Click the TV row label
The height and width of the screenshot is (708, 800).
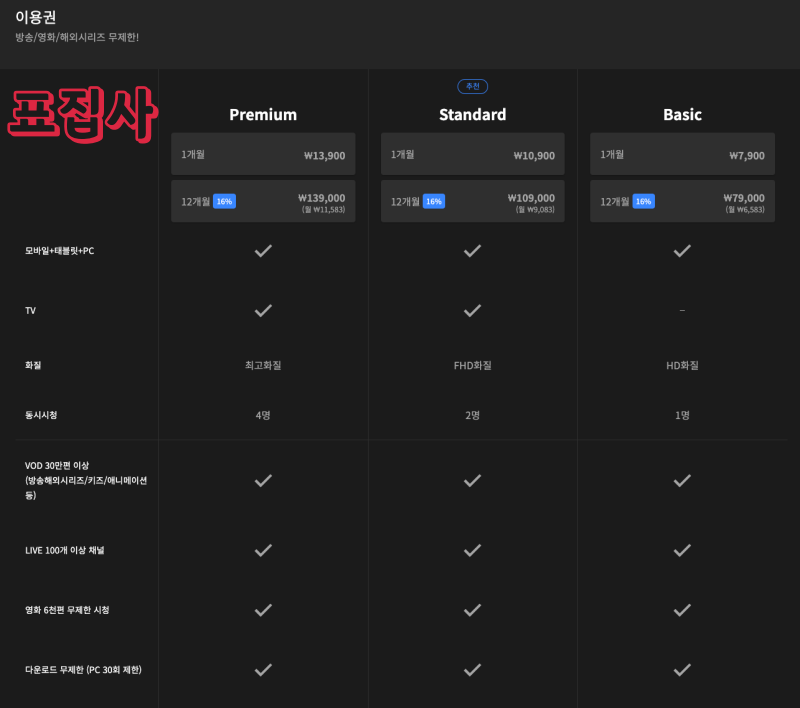point(31,311)
